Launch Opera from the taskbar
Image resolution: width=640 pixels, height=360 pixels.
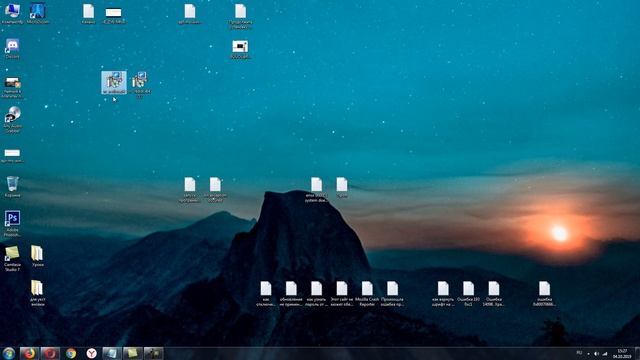(x=50, y=353)
